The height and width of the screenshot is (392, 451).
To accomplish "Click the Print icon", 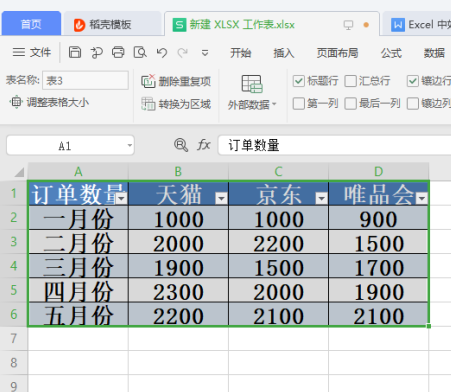I will 118,52.
